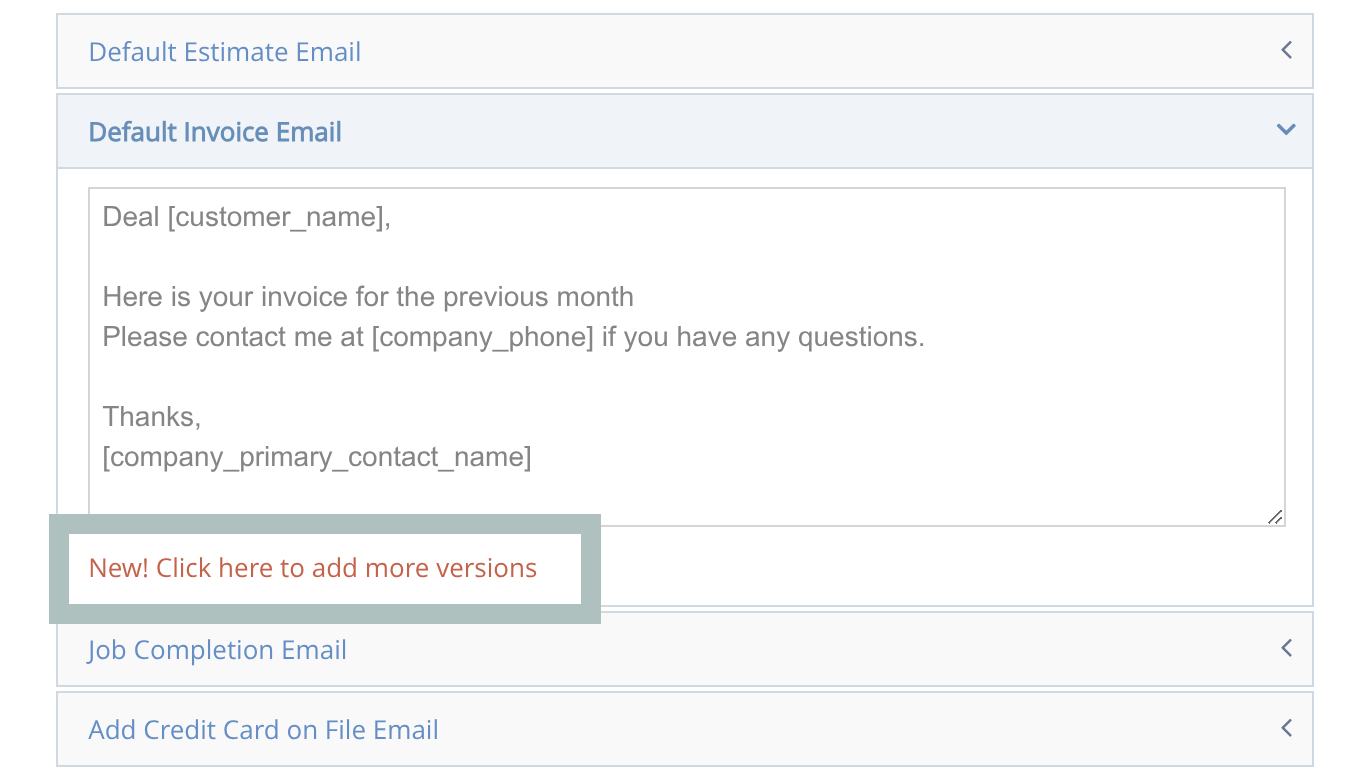Click the [company_primary_contact_name] placeholder text
The image size is (1351, 768).
(x=316, y=457)
